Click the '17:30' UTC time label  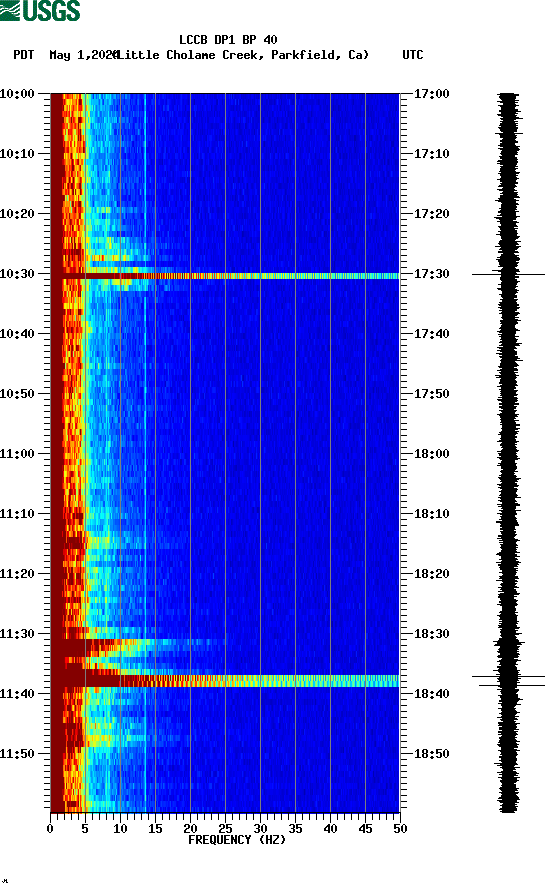(x=431, y=274)
